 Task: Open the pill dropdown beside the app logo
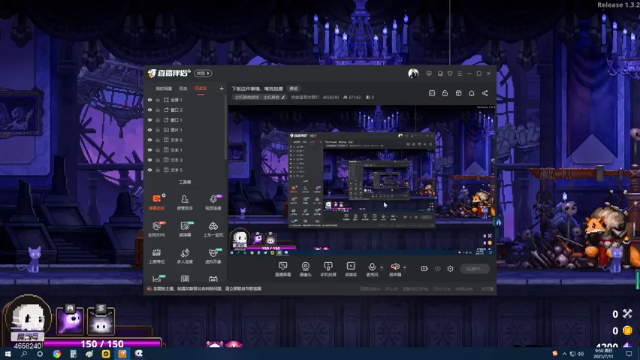point(203,73)
